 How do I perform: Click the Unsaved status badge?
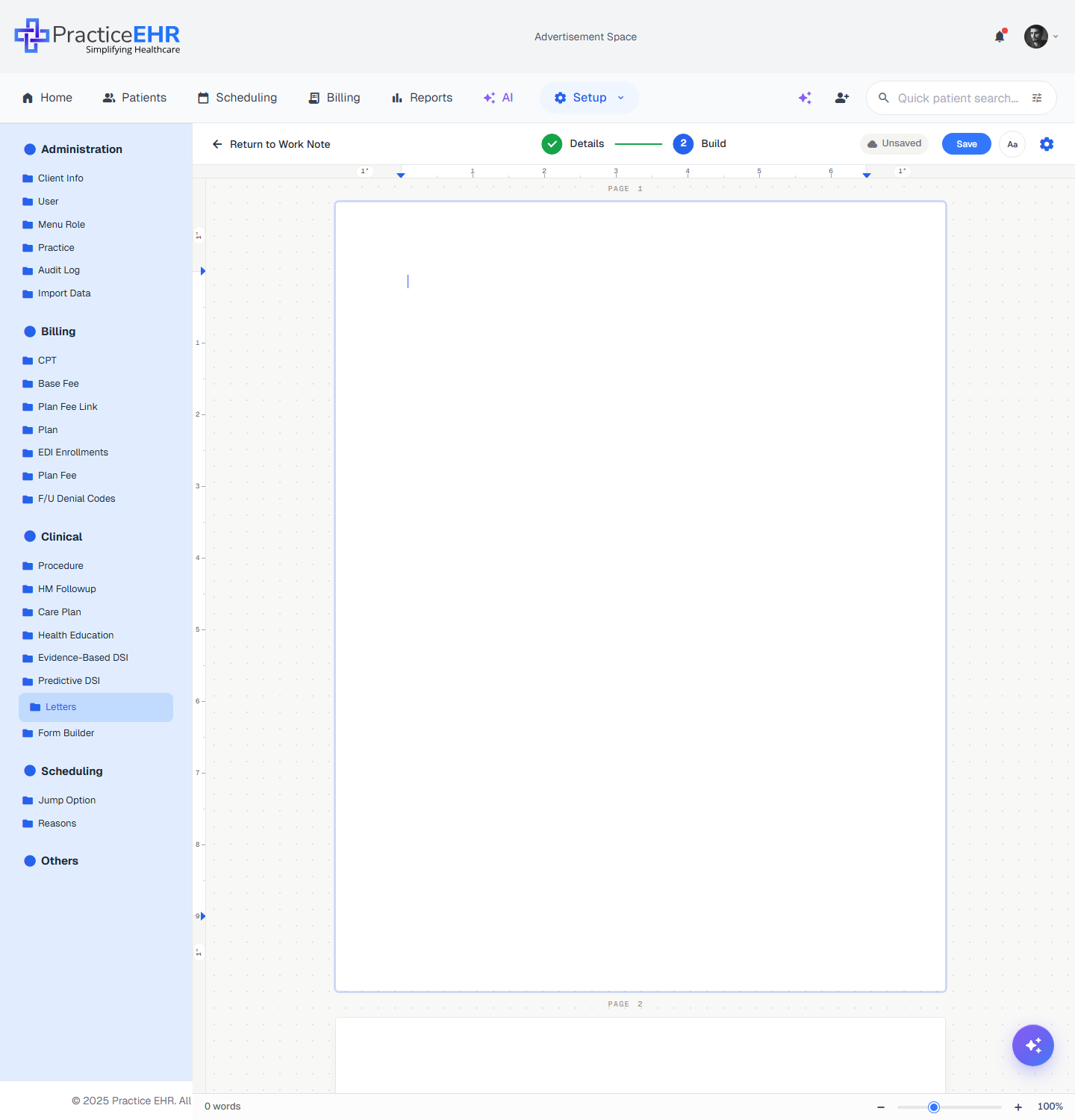pos(894,143)
